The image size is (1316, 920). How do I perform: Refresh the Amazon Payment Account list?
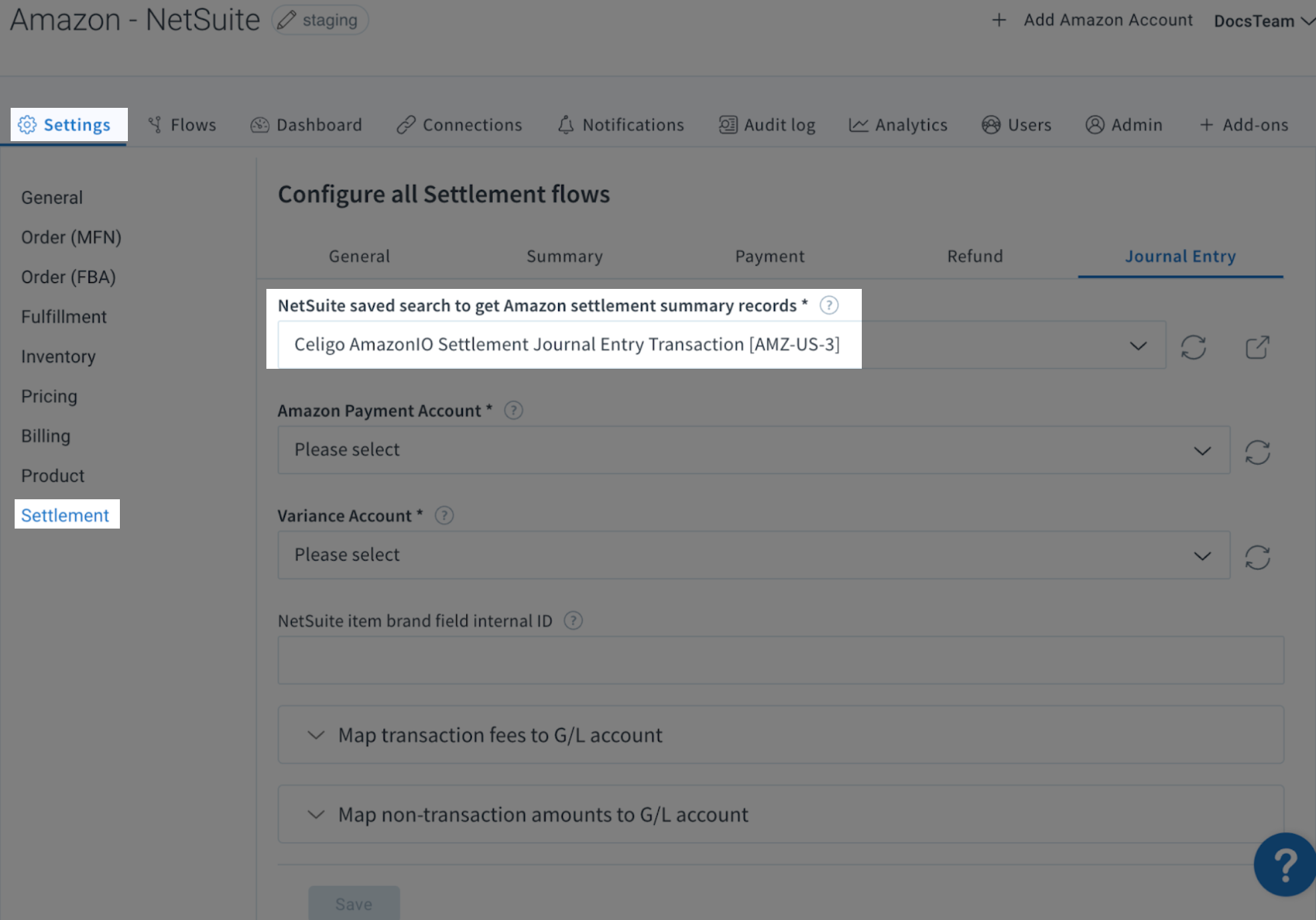[1257, 452]
